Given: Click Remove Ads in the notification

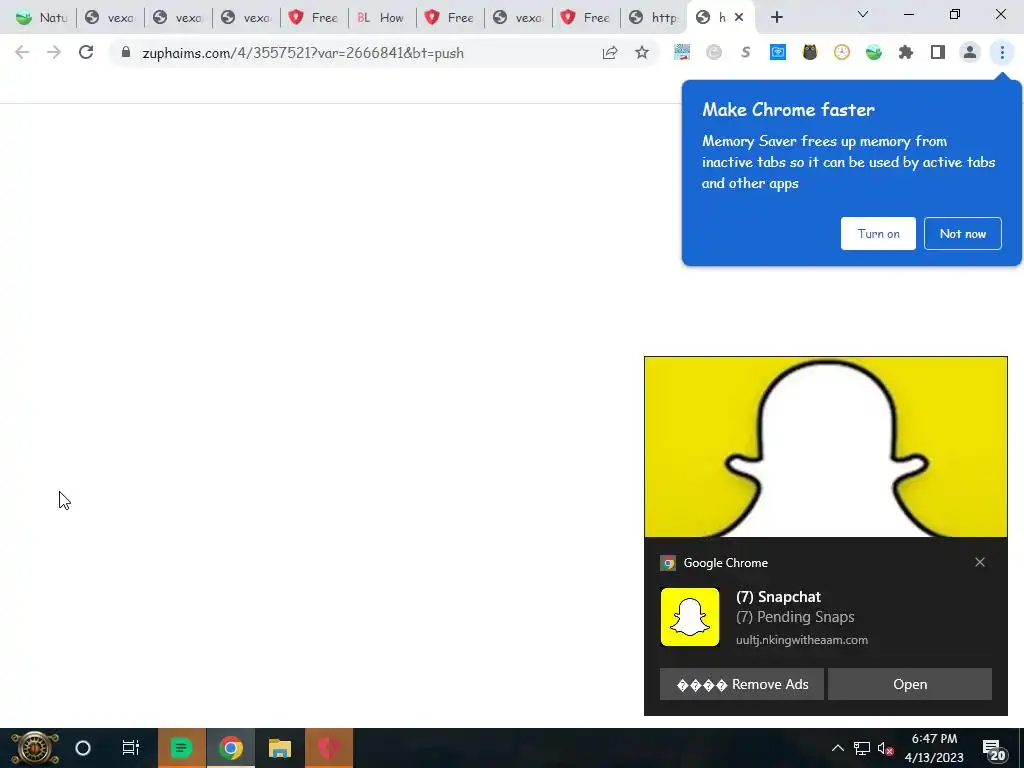Looking at the screenshot, I should click(x=742, y=684).
